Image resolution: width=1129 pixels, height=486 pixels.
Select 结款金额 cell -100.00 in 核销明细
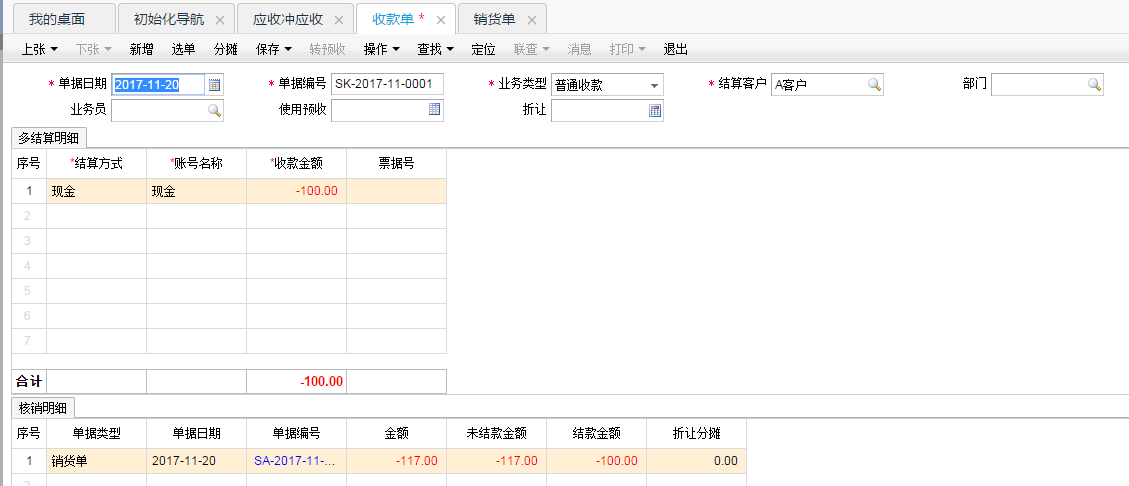[x=597, y=461]
